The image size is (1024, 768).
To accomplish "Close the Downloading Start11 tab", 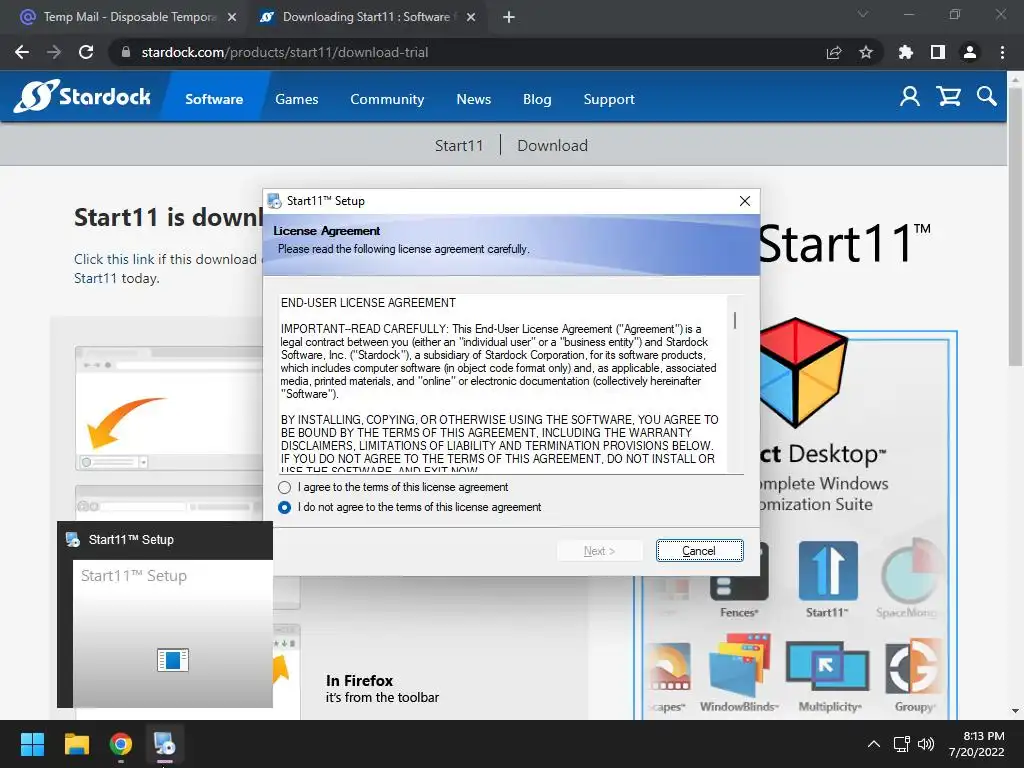I will point(471,17).
